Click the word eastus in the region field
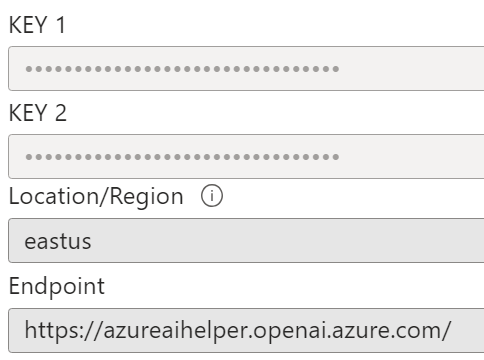 (58, 241)
